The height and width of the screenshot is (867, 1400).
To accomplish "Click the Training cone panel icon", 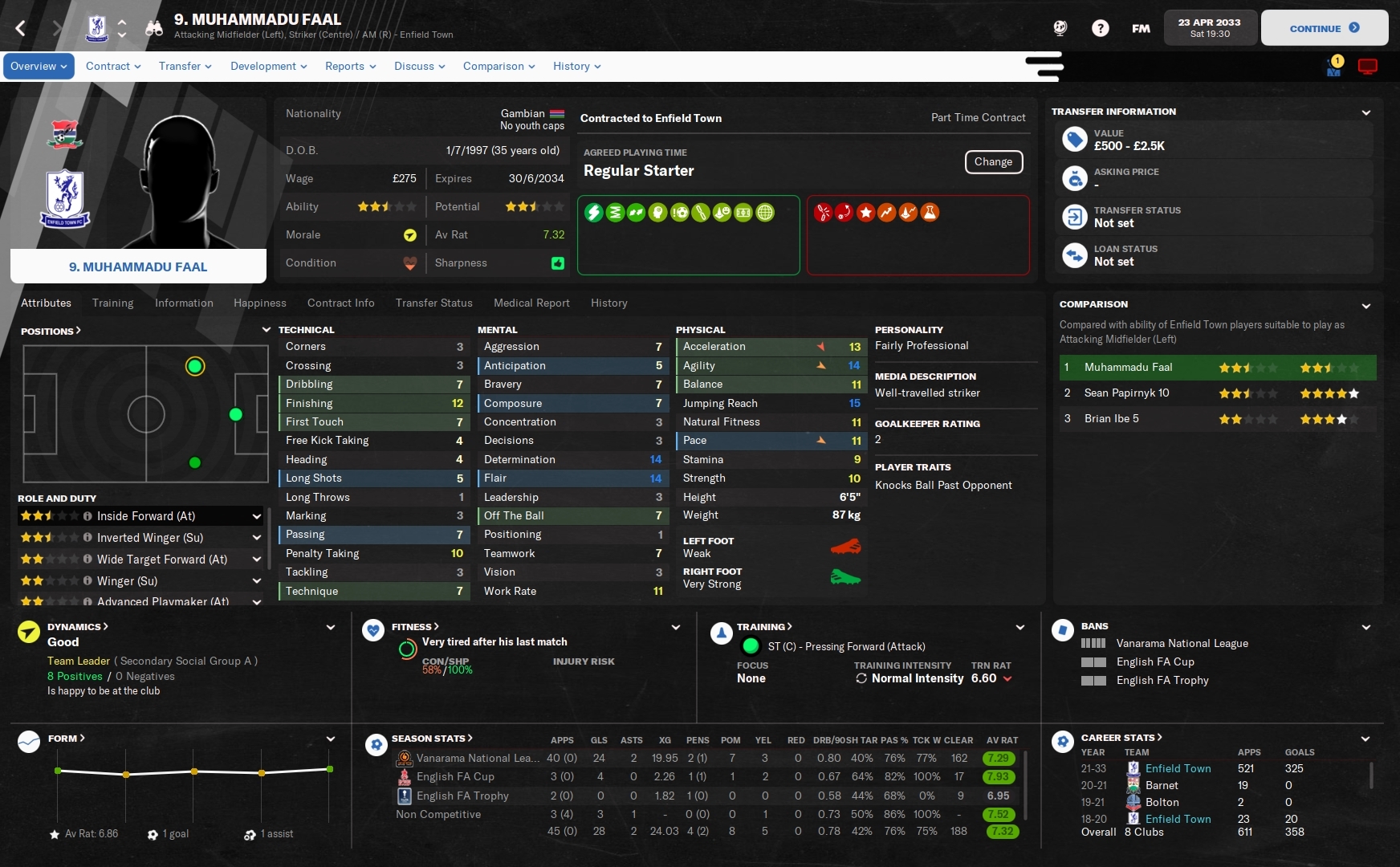I will (x=722, y=633).
